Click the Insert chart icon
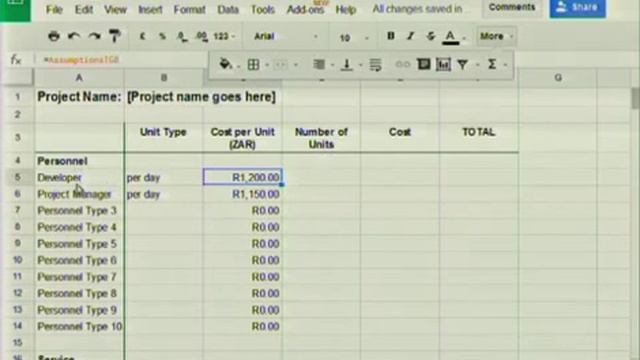The height and width of the screenshot is (360, 640). [443, 64]
